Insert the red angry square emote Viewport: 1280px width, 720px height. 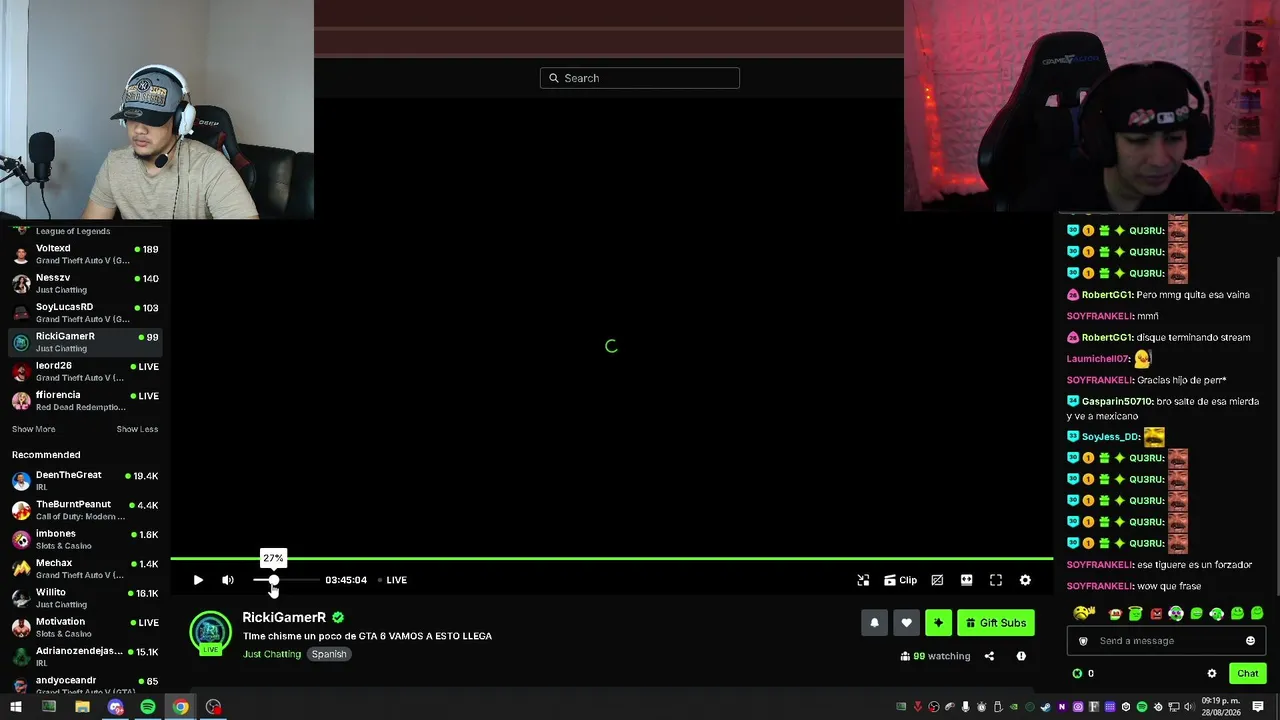[1156, 613]
